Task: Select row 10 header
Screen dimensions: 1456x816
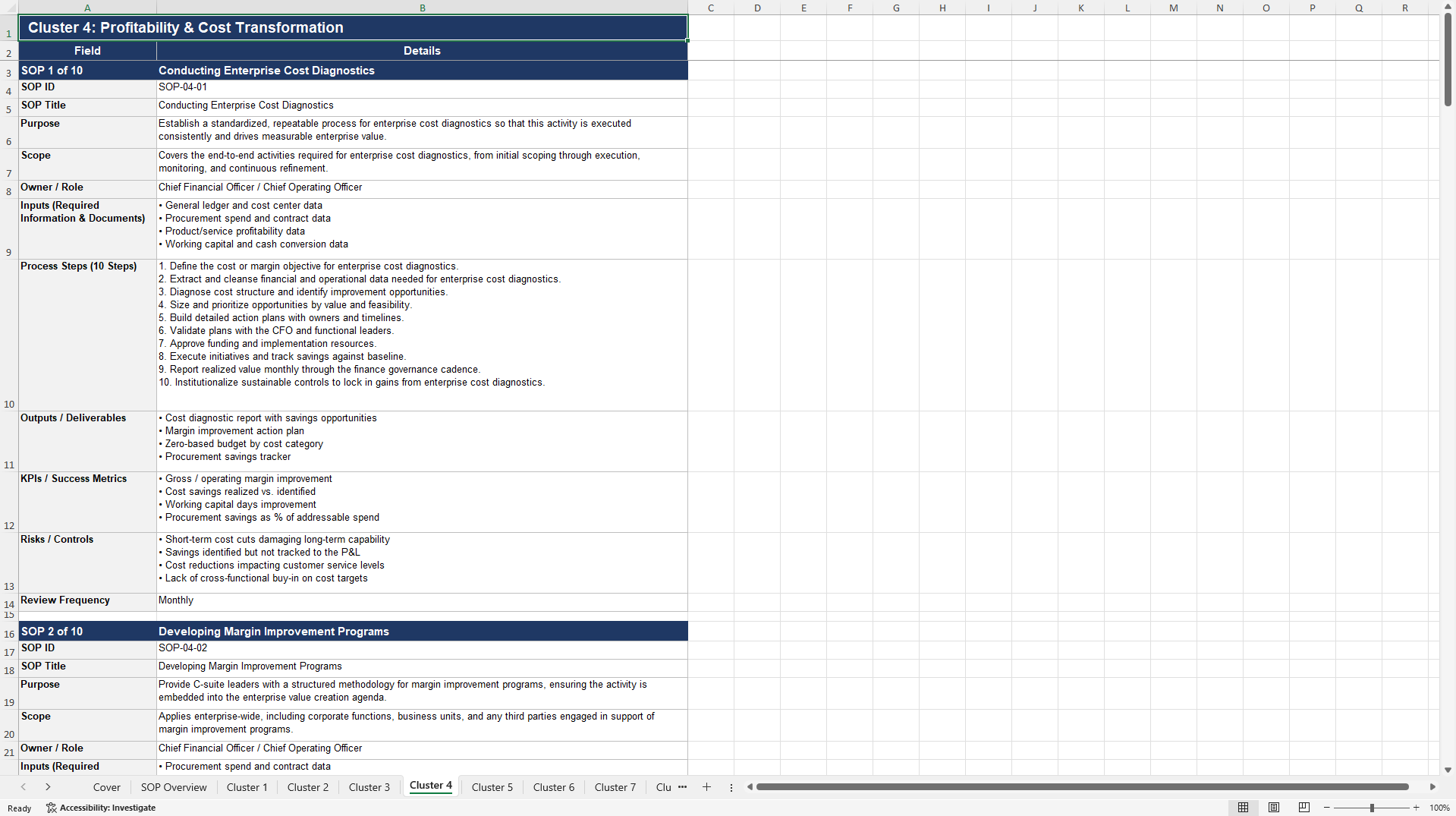Action: coord(9,336)
